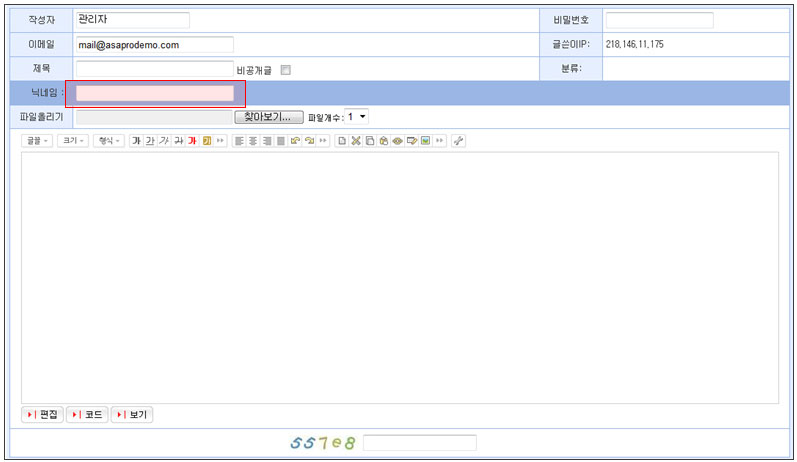Viewport: 797px width, 462px height.
Task: Apply italic formatting in the editor
Action: (x=164, y=141)
